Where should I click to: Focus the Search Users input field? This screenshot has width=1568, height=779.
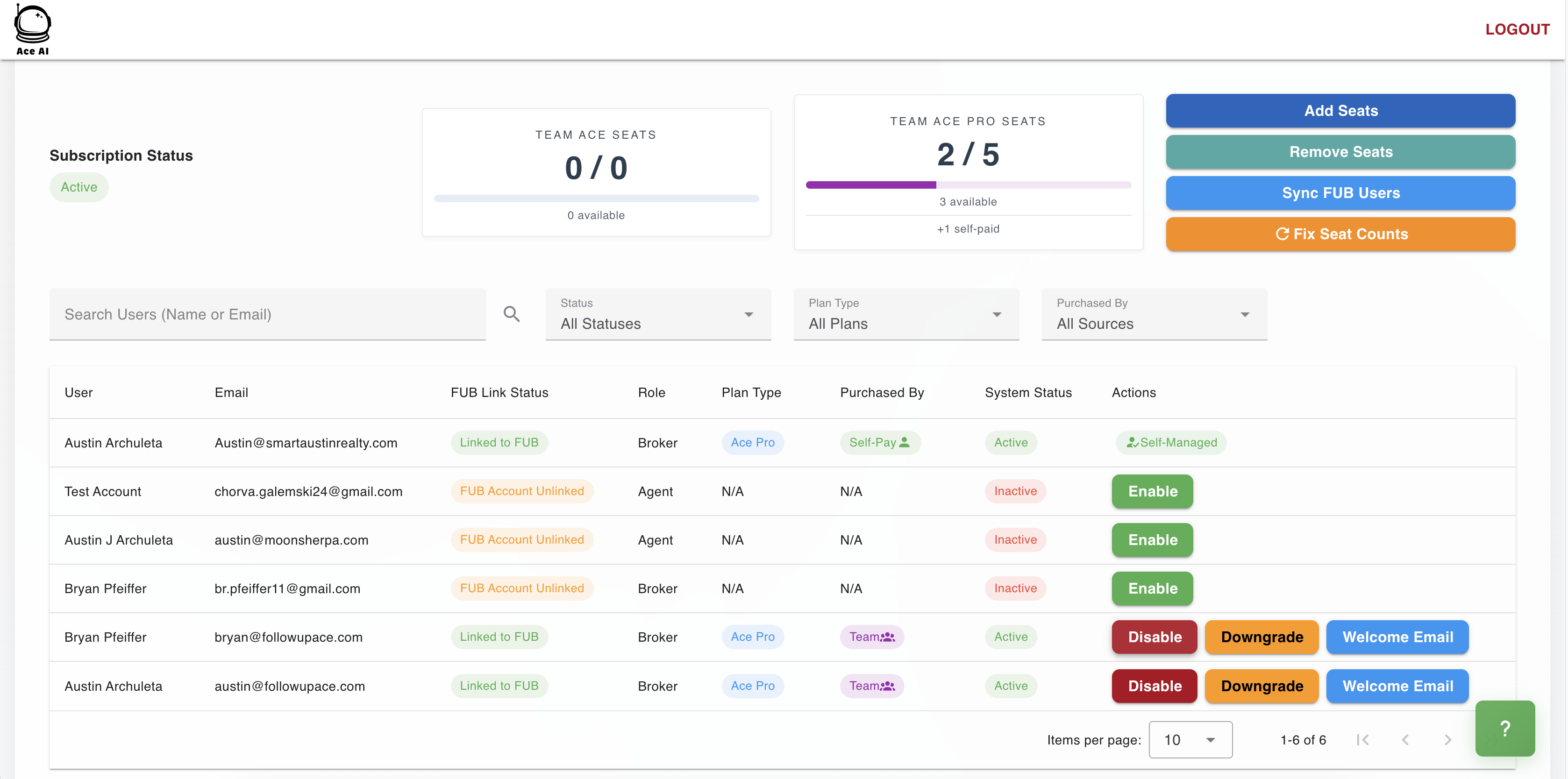(x=267, y=315)
